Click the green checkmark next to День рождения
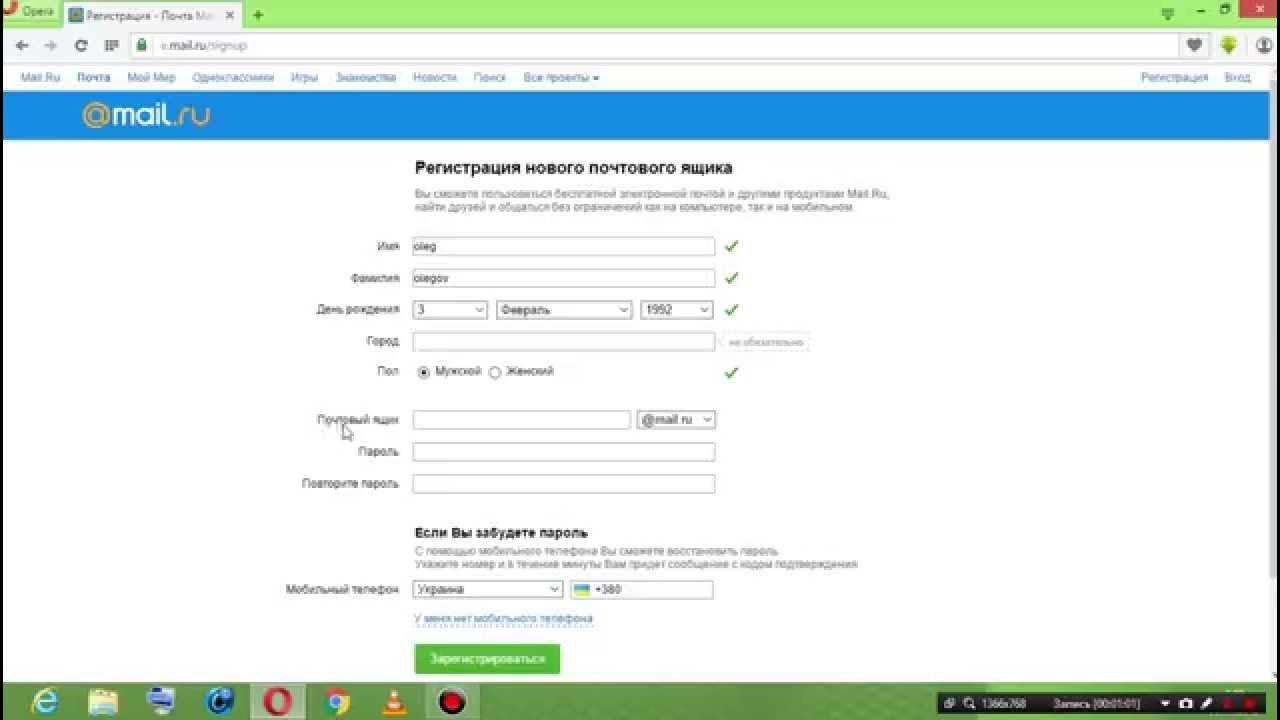 731,310
